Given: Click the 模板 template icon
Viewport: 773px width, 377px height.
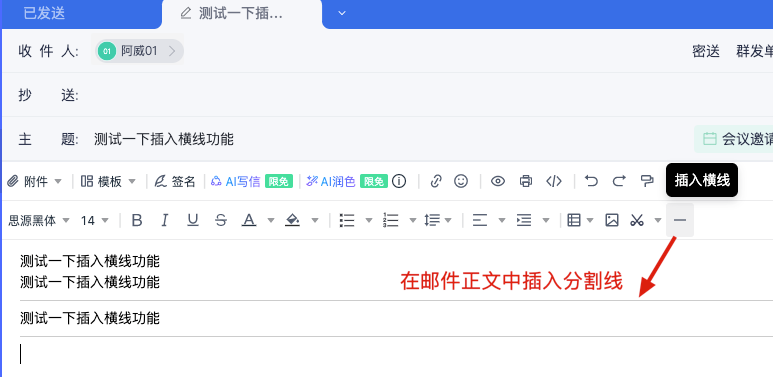Looking at the screenshot, I should [x=87, y=181].
